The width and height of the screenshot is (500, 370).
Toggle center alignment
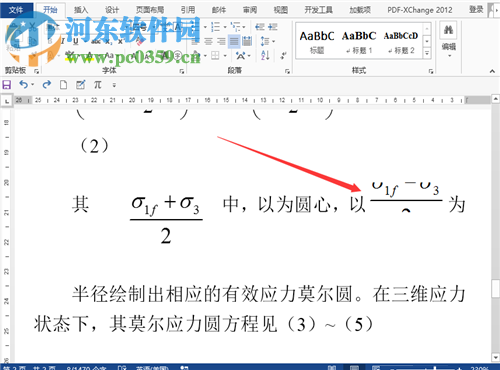208,41
